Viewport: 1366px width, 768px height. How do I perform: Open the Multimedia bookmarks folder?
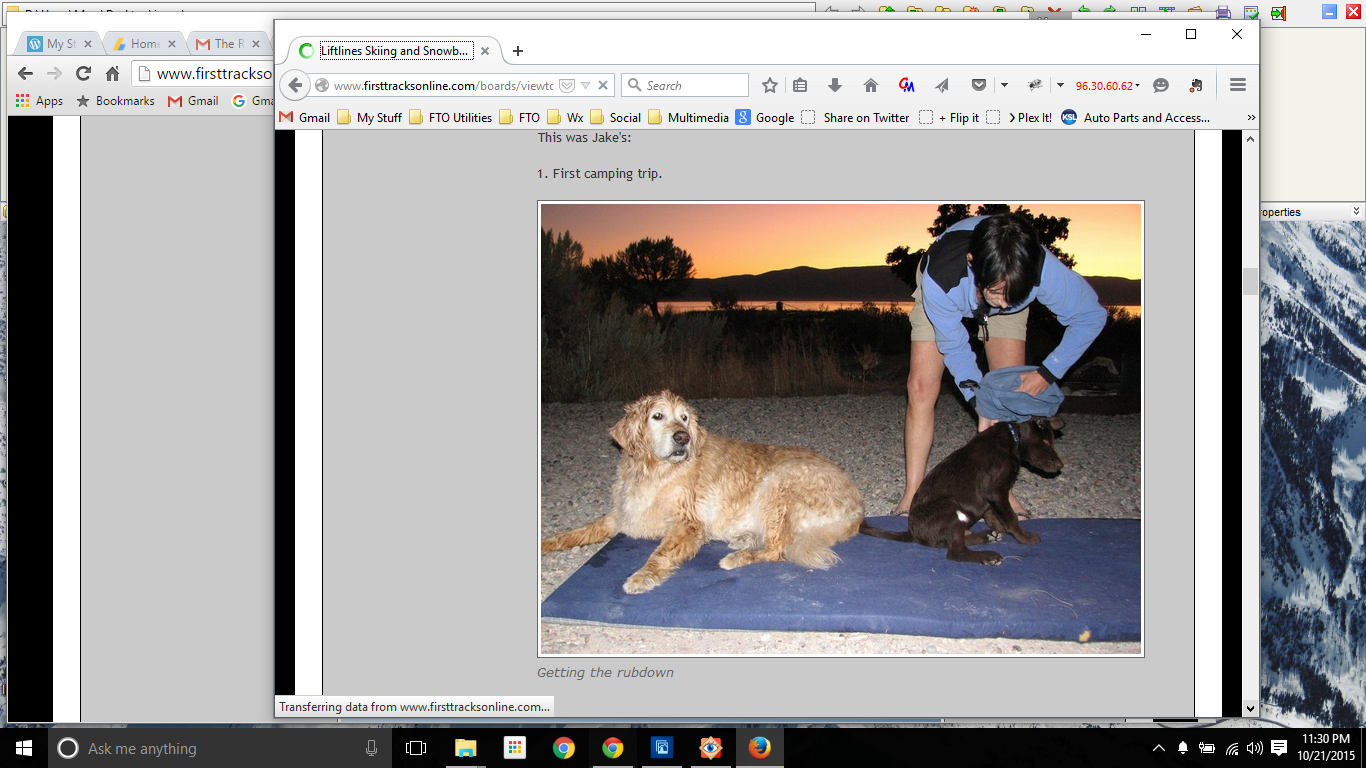[688, 117]
